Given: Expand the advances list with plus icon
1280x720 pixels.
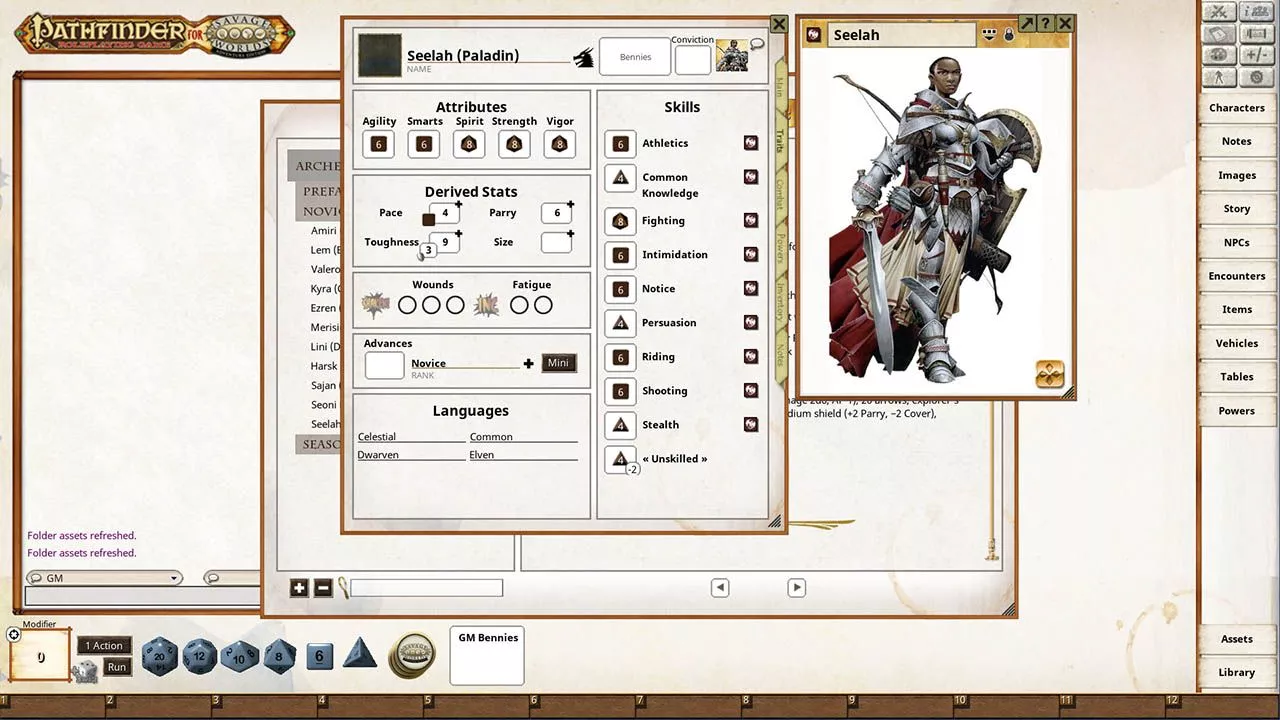Looking at the screenshot, I should (x=529, y=364).
